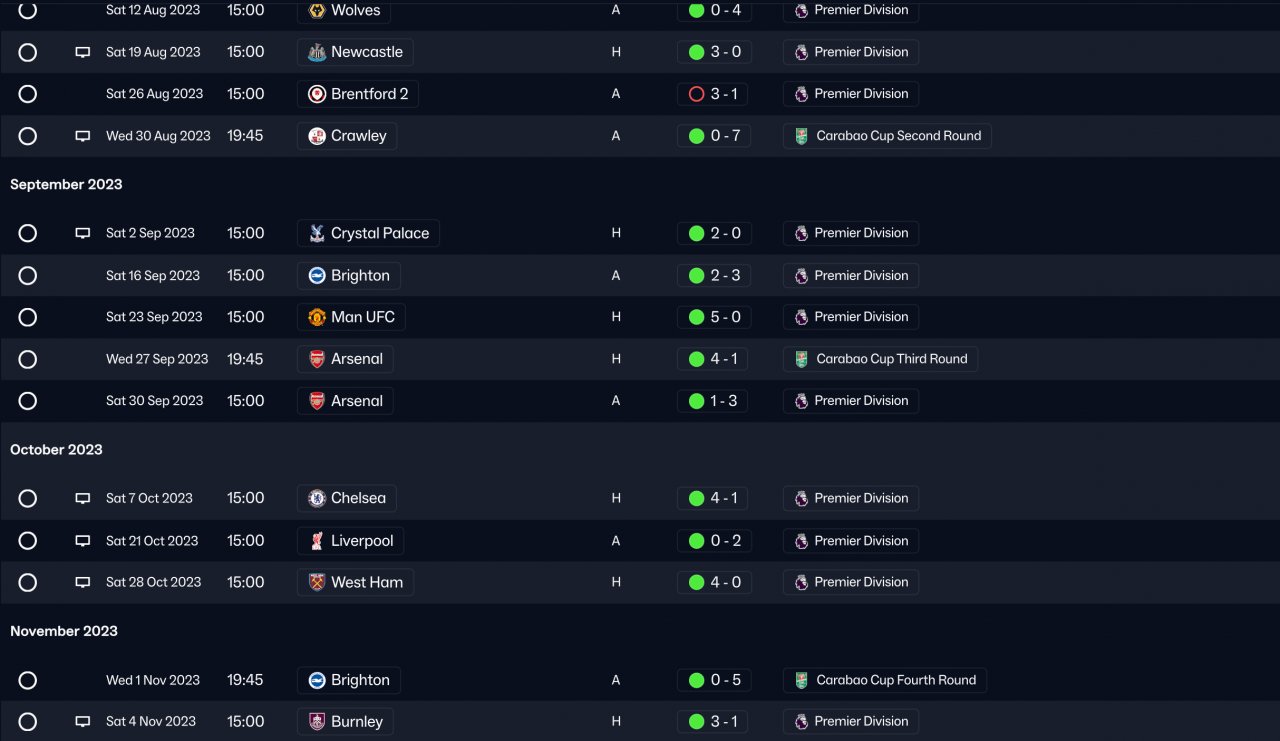Click Premier Division icon on Burnley row
1280x741 pixels.
(x=801, y=721)
